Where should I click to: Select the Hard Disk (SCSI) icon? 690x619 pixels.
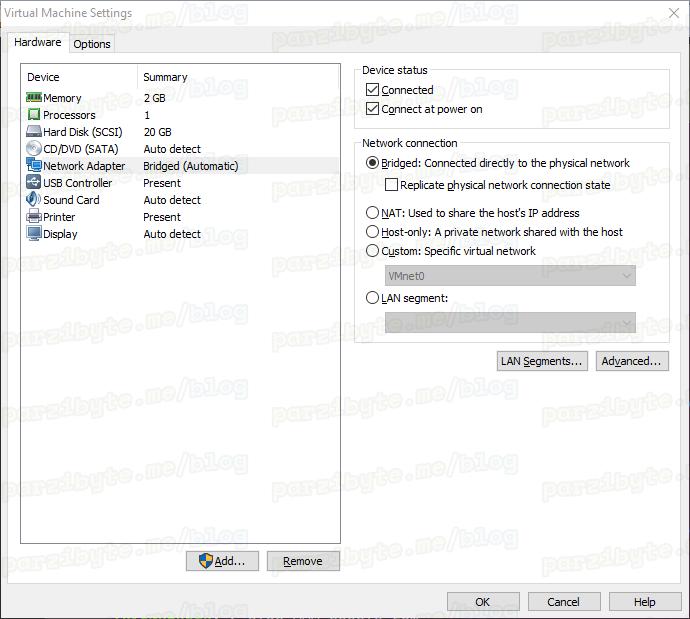tap(34, 132)
